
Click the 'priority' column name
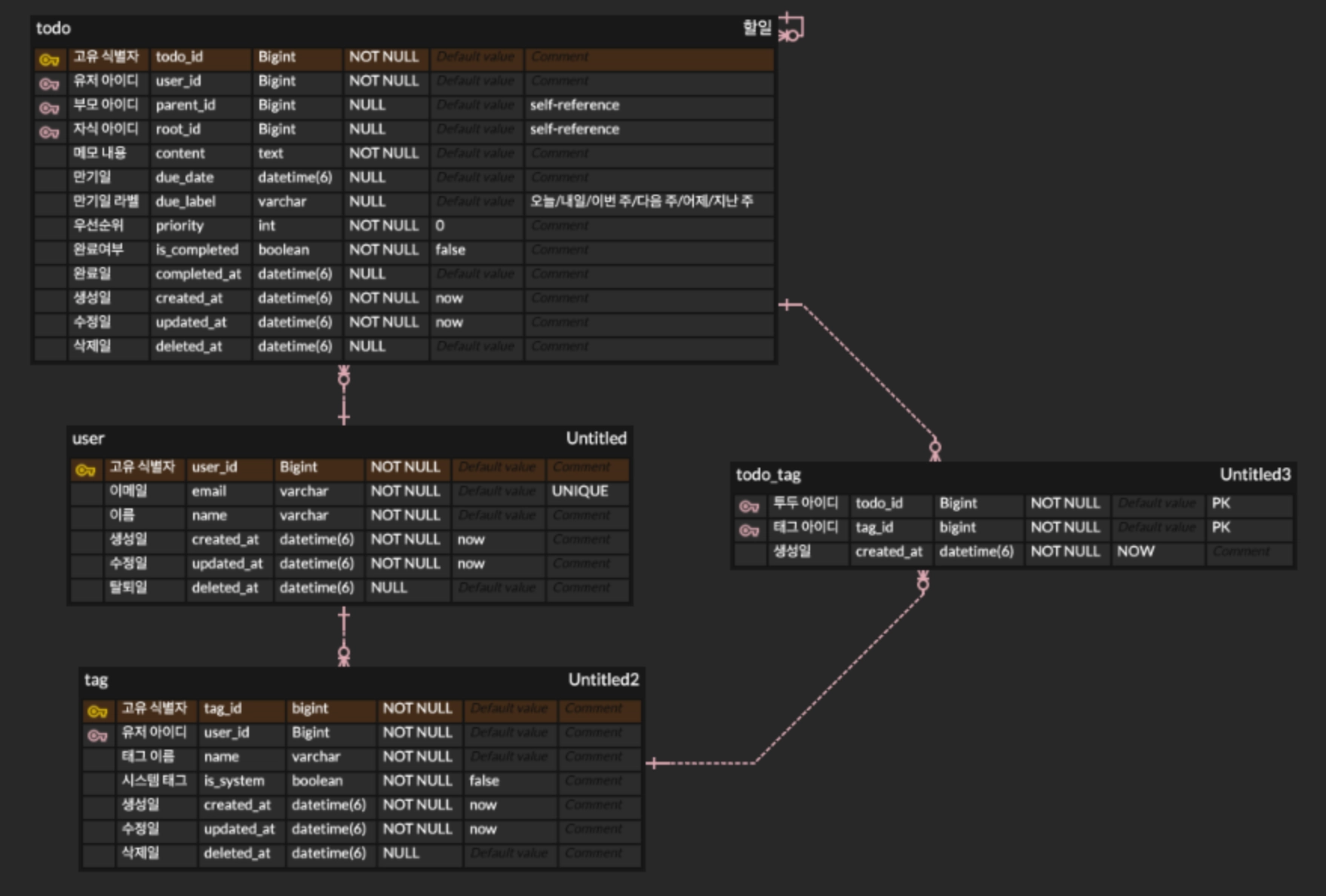[x=180, y=226]
